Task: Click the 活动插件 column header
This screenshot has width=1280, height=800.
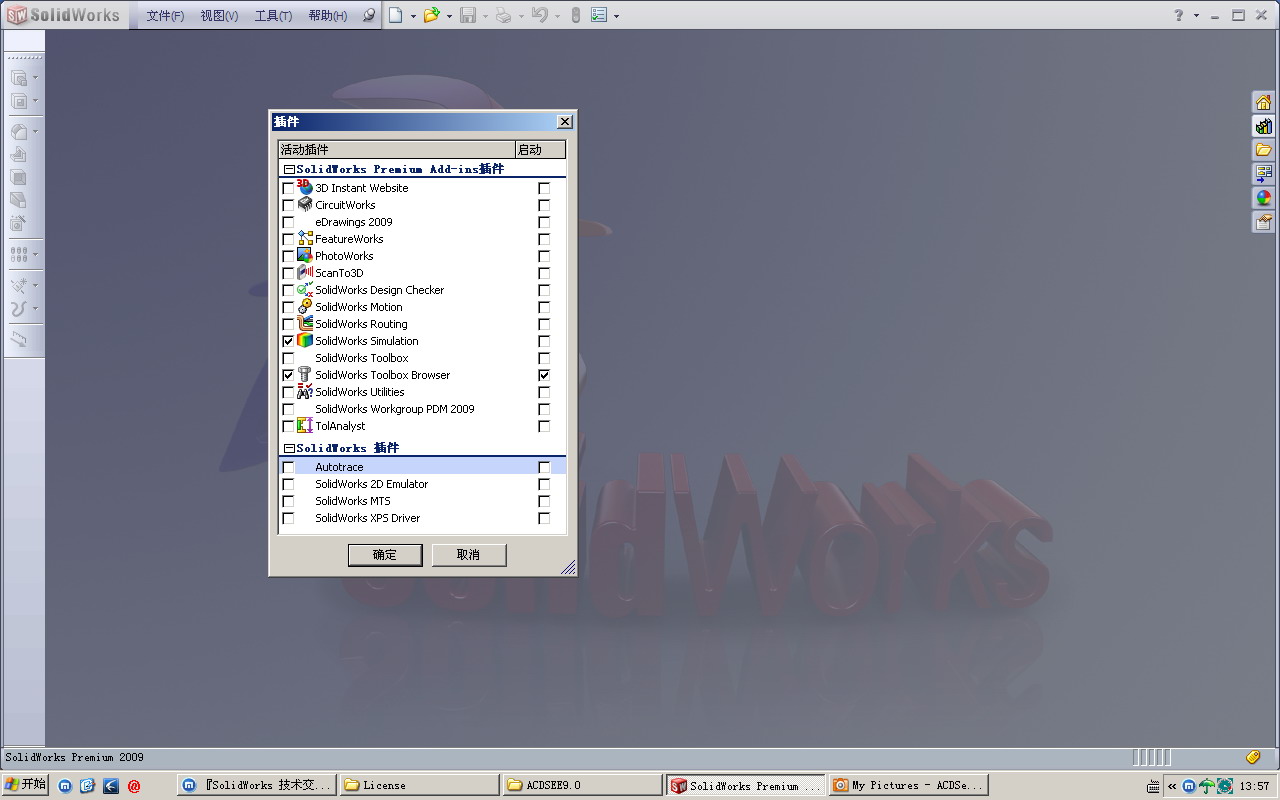Action: point(396,150)
